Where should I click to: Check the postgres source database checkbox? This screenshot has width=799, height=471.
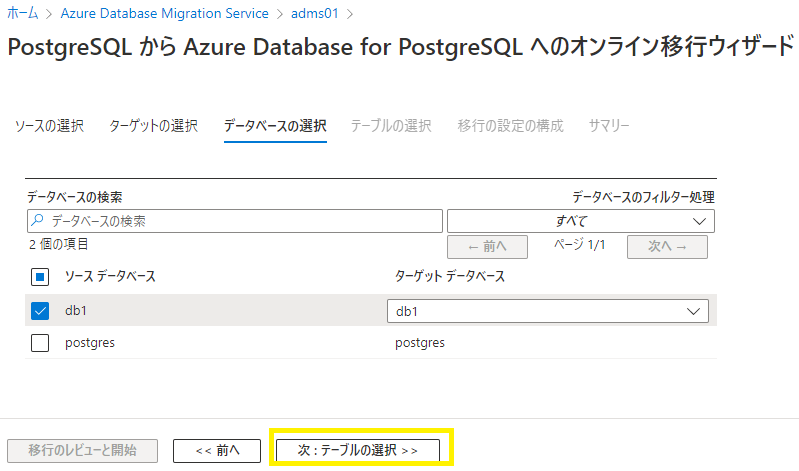pos(40,343)
